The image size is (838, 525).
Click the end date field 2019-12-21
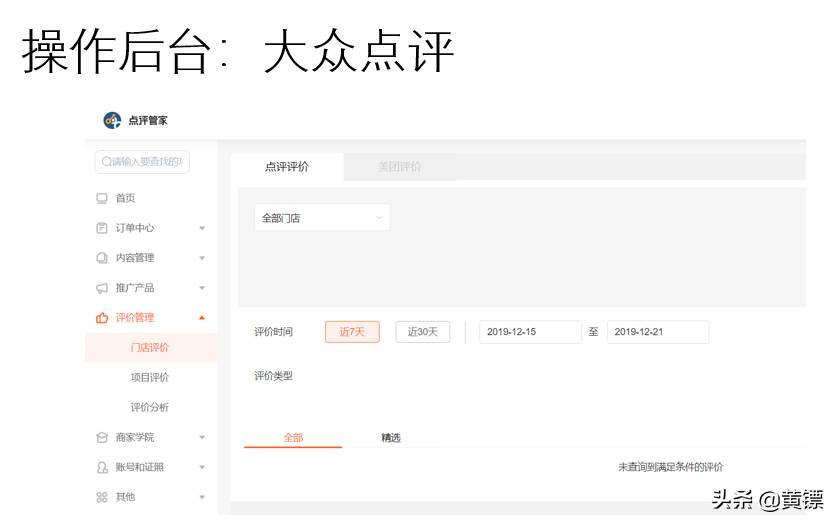click(x=658, y=332)
